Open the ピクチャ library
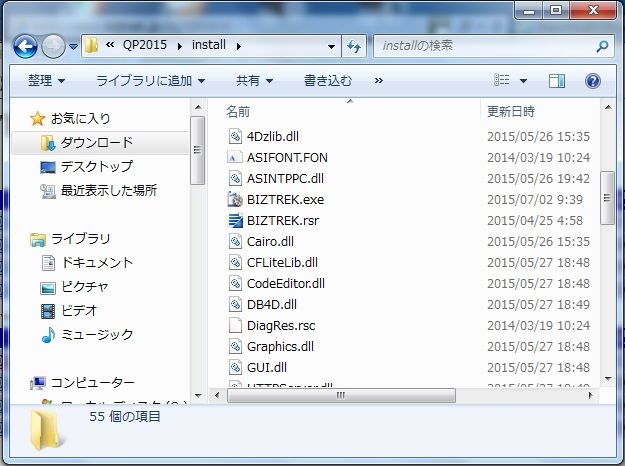The image size is (625, 466). point(85,287)
